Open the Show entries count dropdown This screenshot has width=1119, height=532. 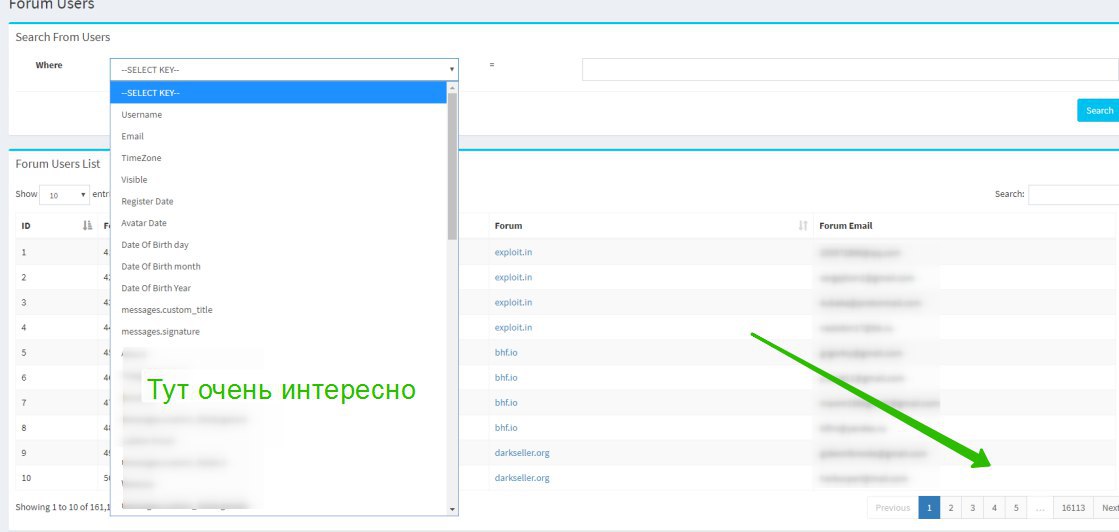coord(64,195)
